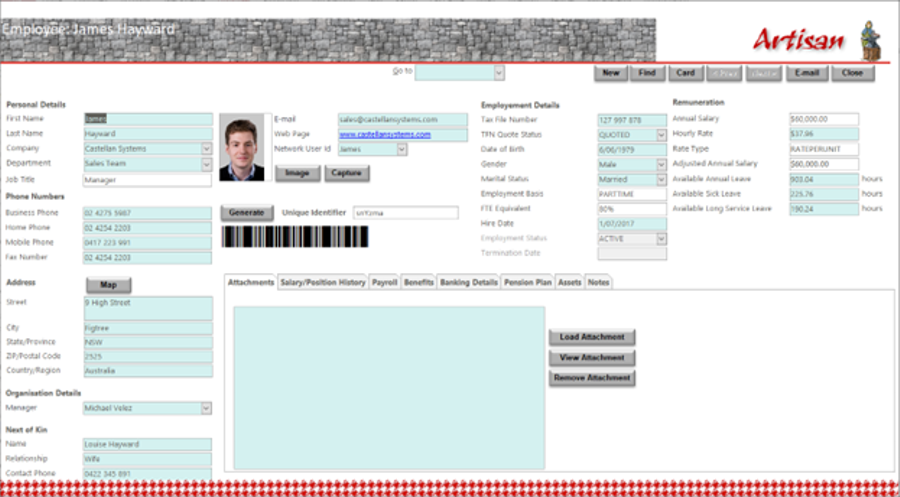Click the Artisan craftsman logo icon
The image size is (900, 497).
pyautogui.click(x=870, y=40)
